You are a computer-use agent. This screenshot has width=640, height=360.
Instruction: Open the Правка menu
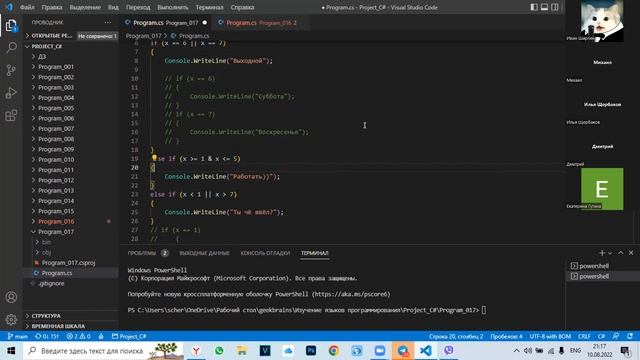point(52,7)
